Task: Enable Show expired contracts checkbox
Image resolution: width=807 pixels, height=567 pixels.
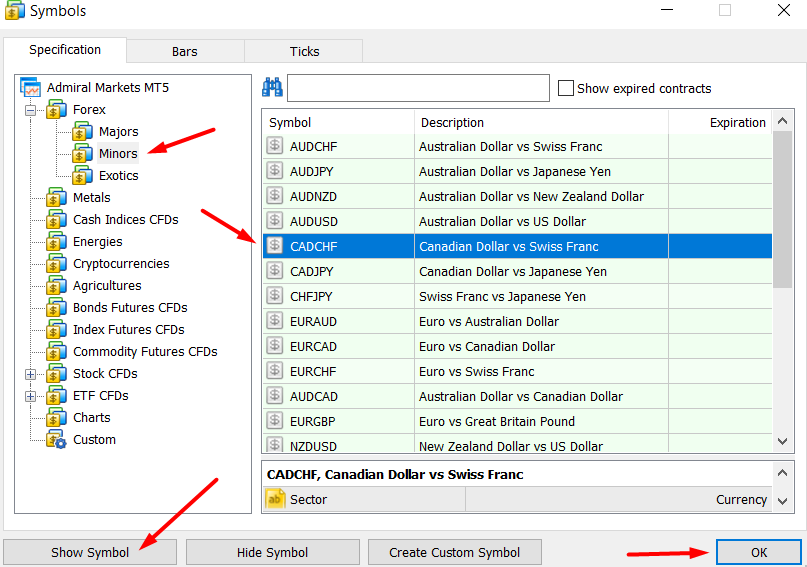Action: point(566,88)
